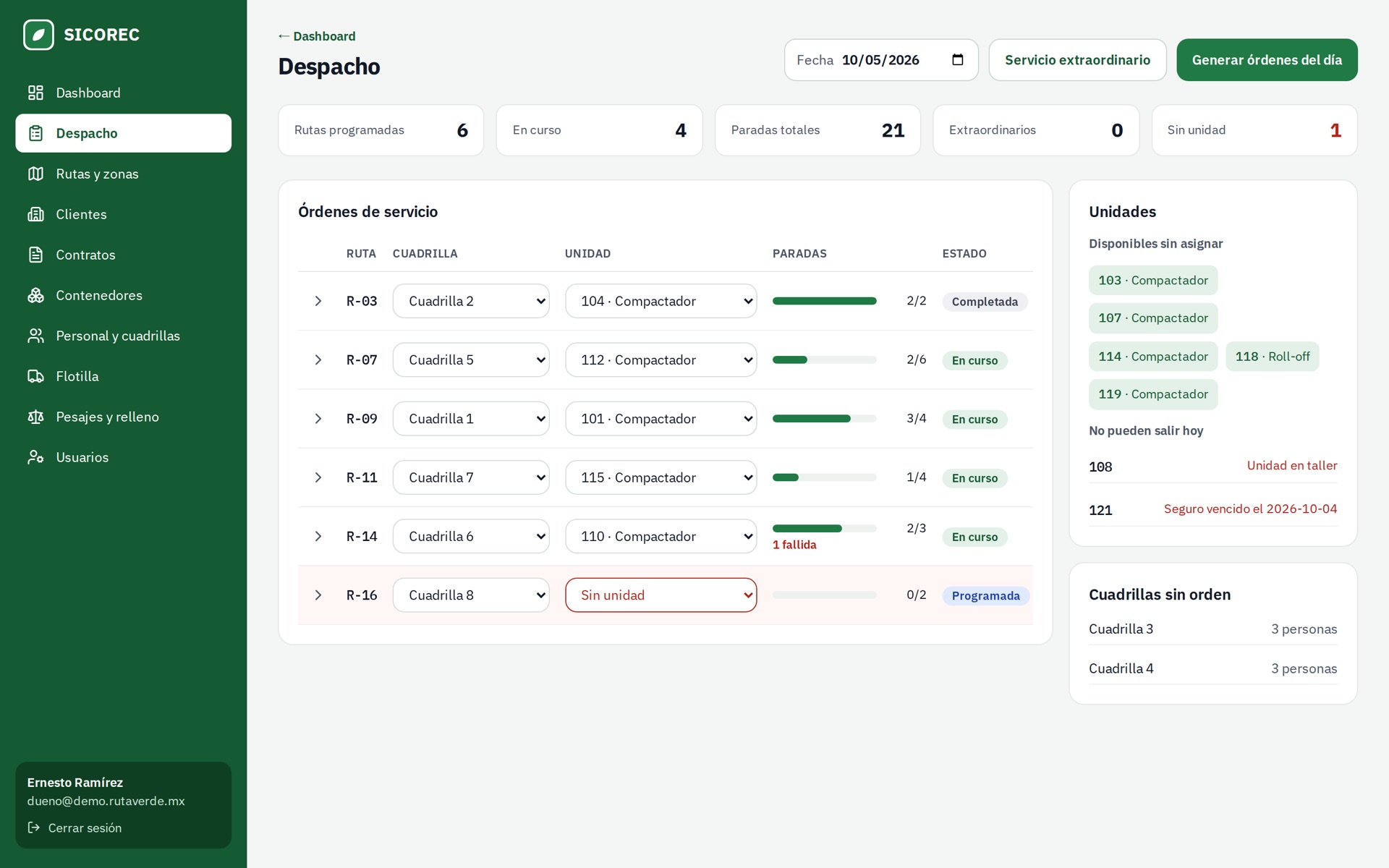
Task: Open the Cuadrilla 8 dropdown
Action: 471,595
